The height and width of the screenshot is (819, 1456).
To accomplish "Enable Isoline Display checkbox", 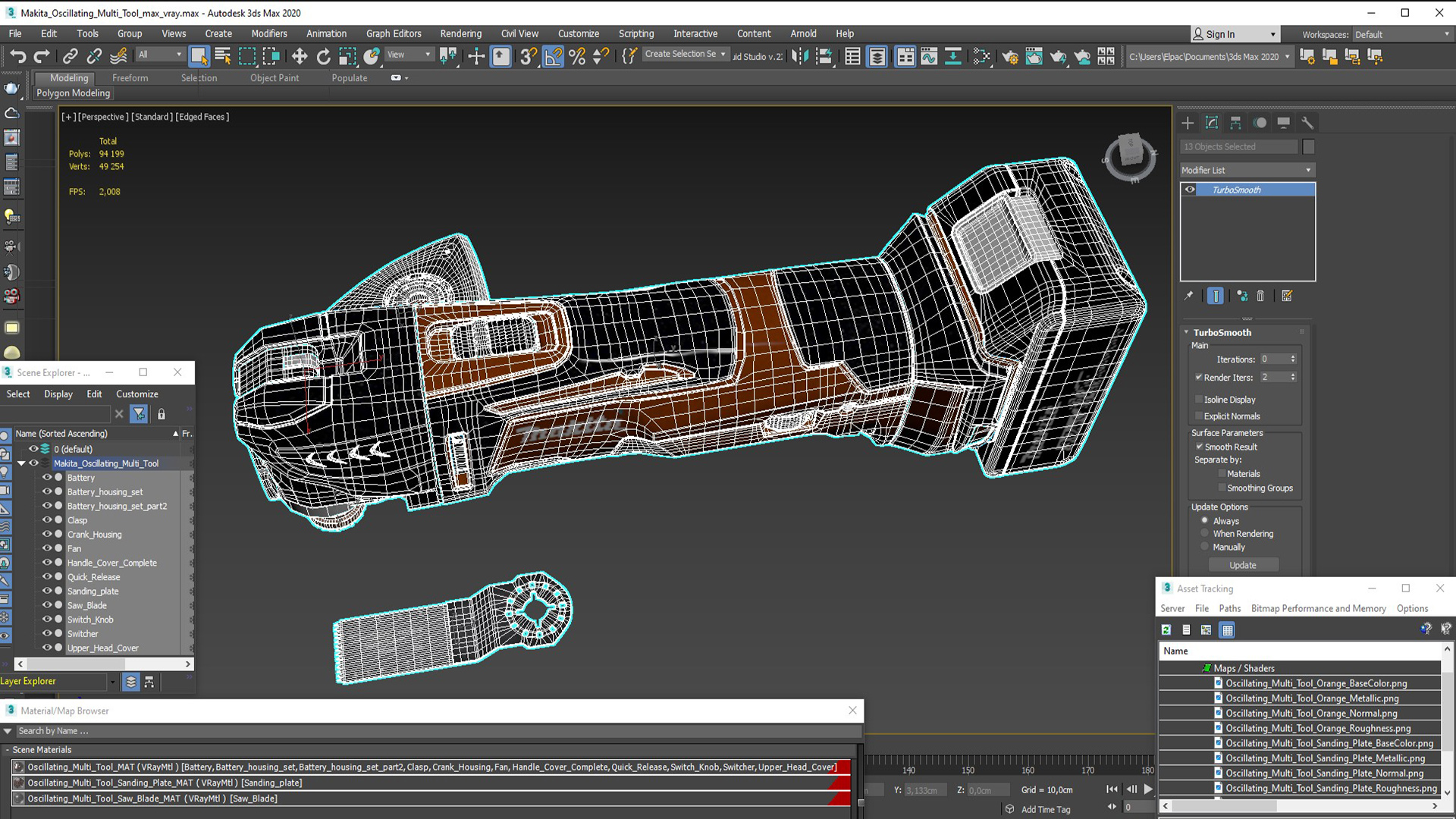I will (1199, 400).
